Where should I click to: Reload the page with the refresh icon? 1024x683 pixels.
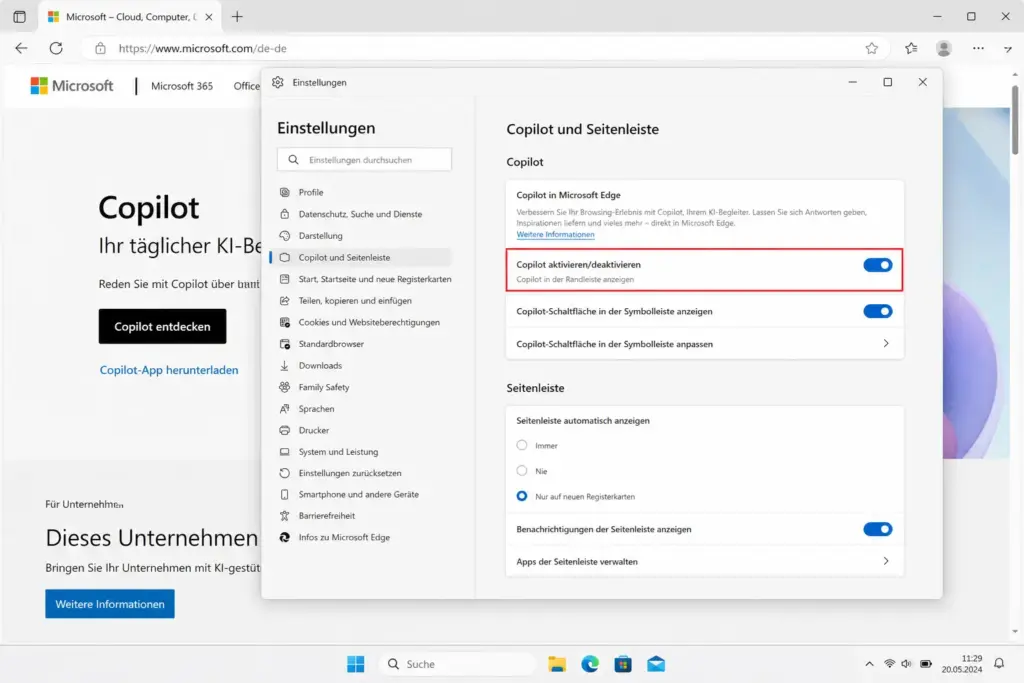coord(56,48)
